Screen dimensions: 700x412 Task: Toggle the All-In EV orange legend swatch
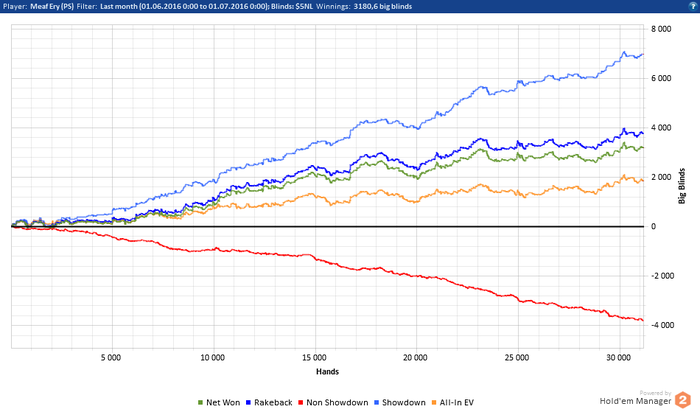[434, 403]
